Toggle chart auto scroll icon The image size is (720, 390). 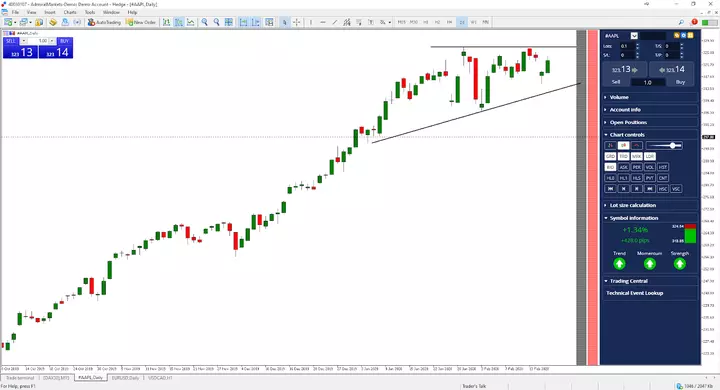pyautogui.click(x=243, y=22)
